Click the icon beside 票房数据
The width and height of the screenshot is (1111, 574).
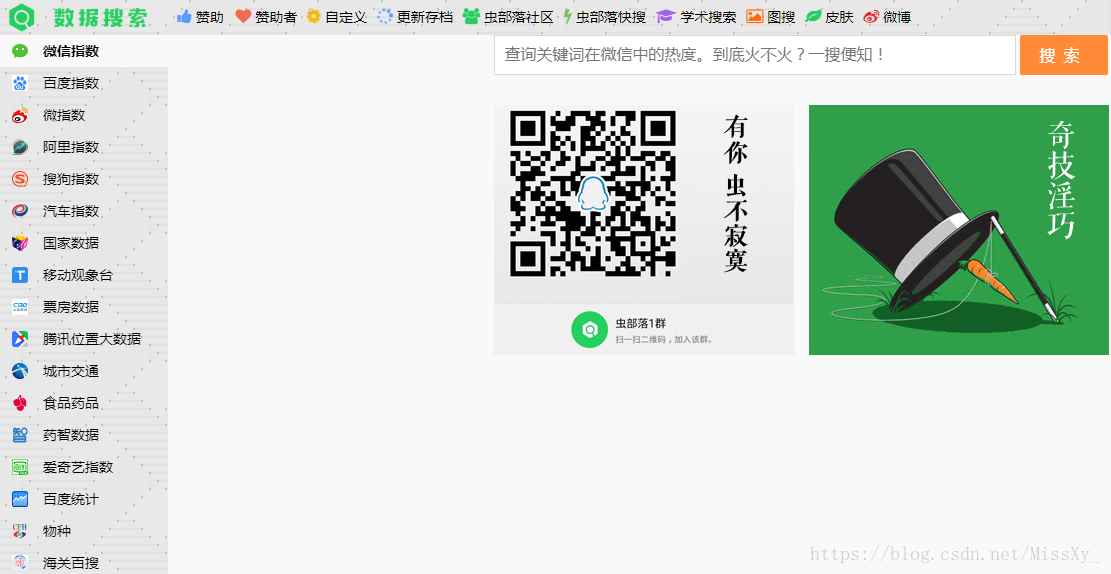coord(20,307)
